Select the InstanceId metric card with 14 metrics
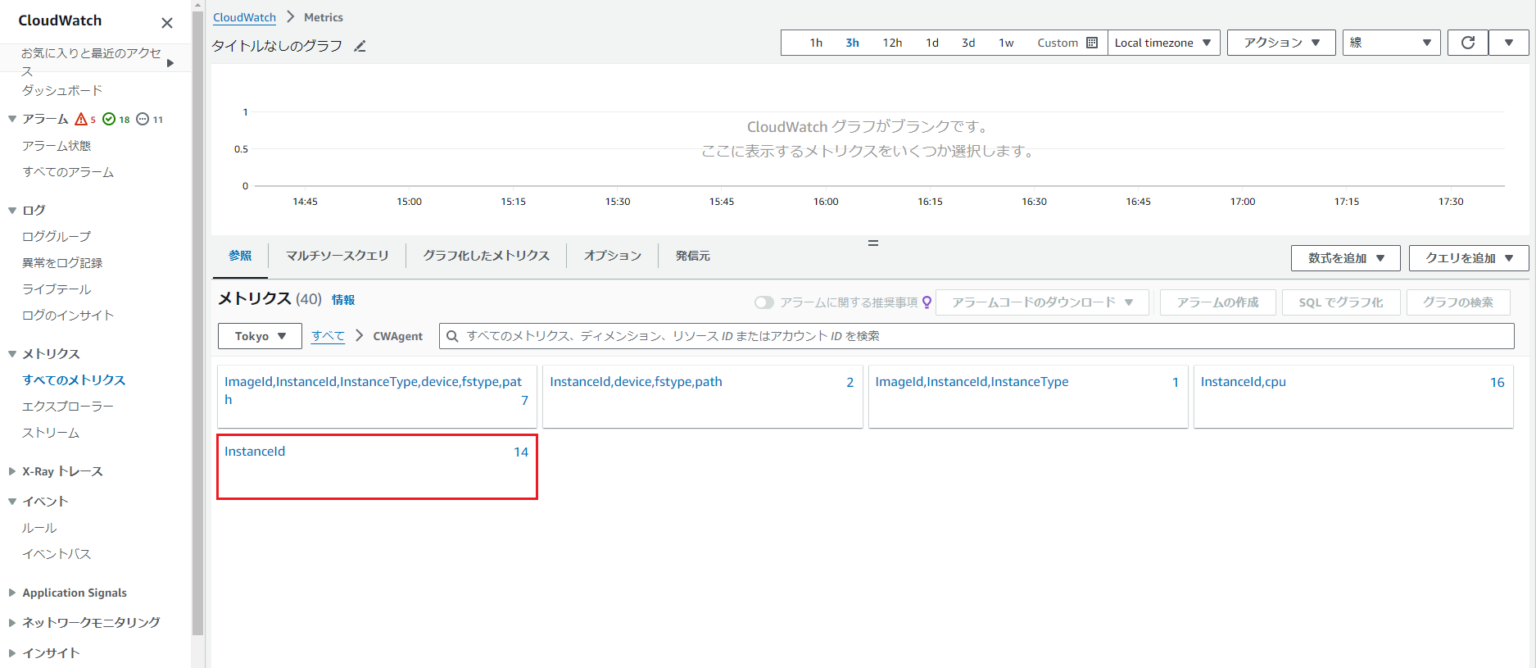This screenshot has height=668, width=1536. click(x=376, y=466)
